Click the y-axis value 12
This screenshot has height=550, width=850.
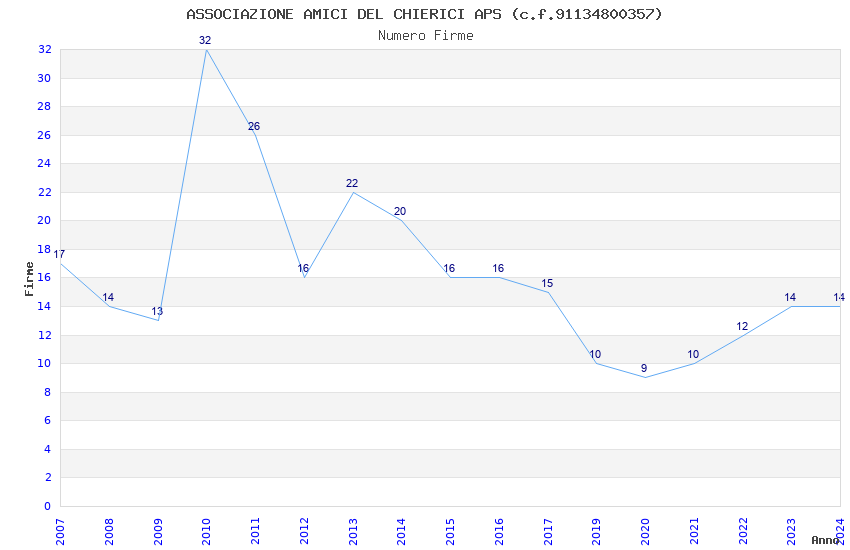tap(44, 335)
